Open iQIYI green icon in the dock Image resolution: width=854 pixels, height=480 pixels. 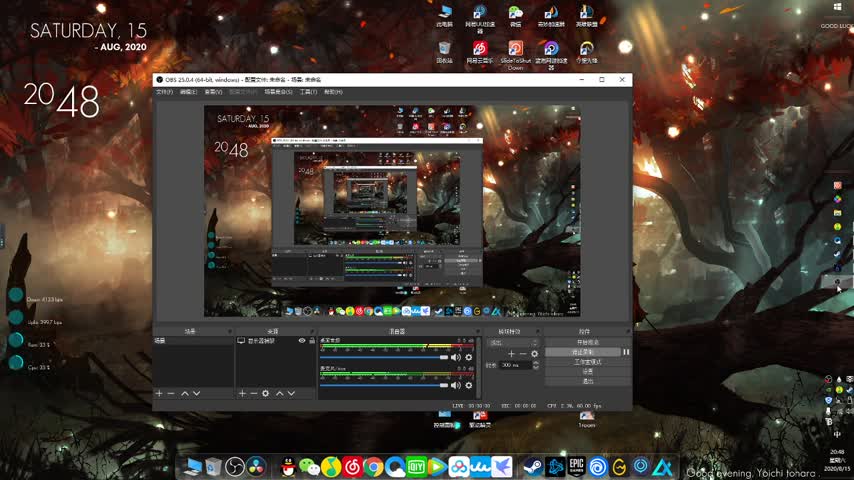pyautogui.click(x=416, y=467)
